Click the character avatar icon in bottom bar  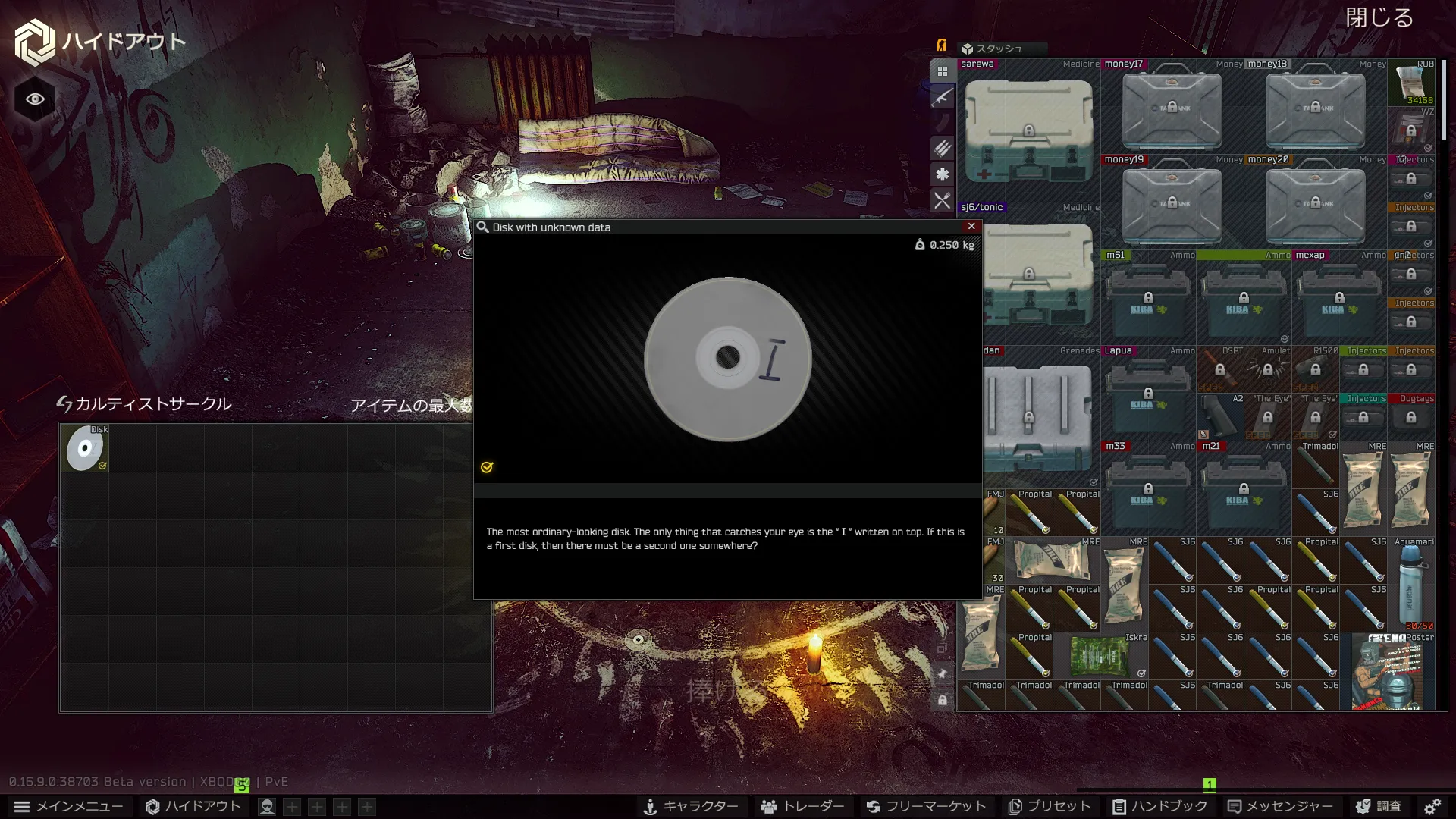point(267,807)
